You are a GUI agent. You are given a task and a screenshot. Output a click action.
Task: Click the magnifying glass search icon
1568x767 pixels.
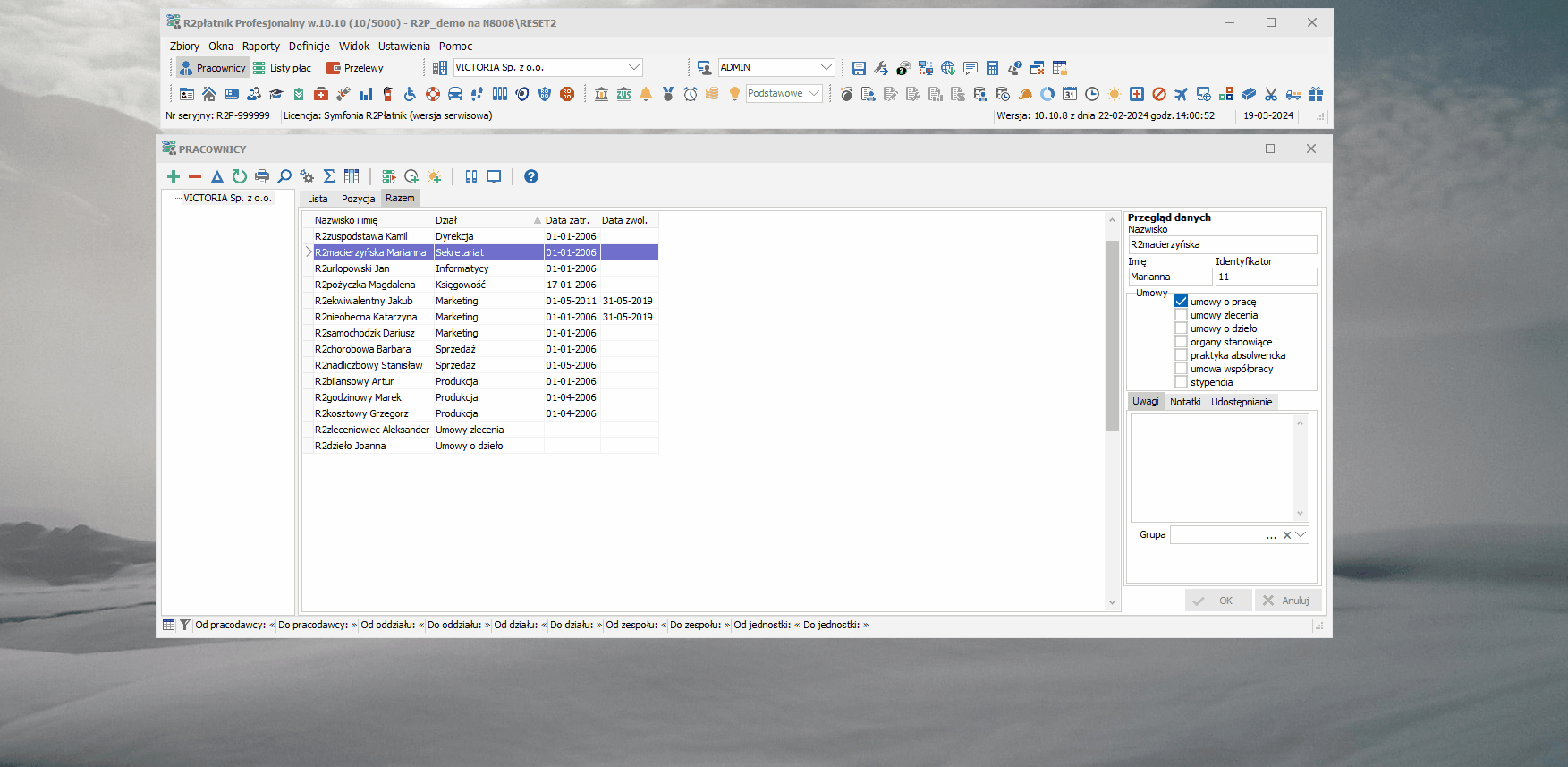pos(284,176)
